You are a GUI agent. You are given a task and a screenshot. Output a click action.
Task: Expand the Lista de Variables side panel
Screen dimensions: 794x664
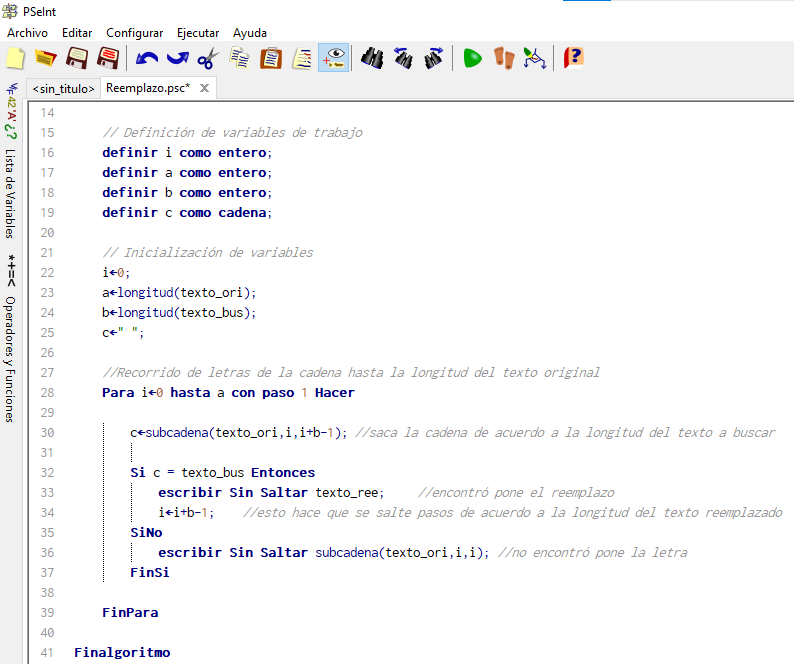click(11, 193)
